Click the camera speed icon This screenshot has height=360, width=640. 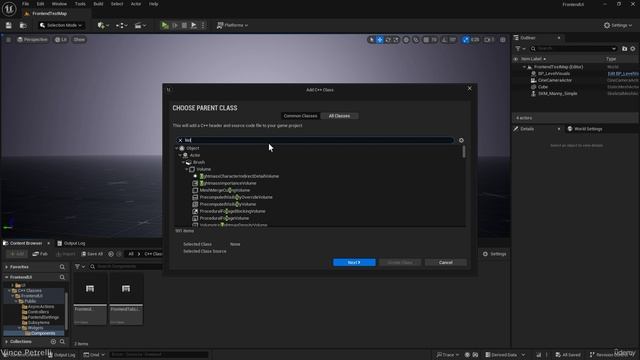(489, 40)
